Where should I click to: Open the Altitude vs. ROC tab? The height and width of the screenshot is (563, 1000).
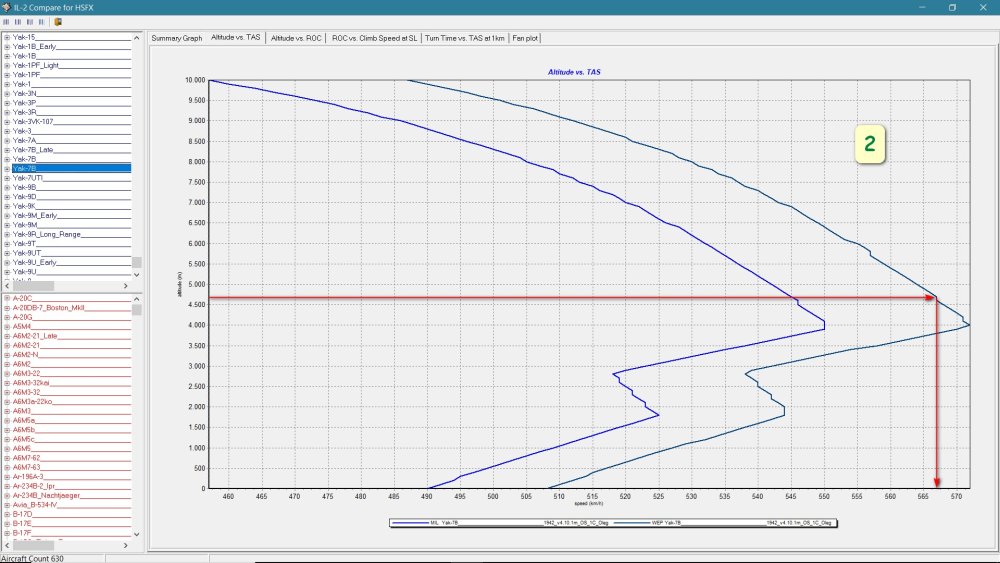click(296, 38)
